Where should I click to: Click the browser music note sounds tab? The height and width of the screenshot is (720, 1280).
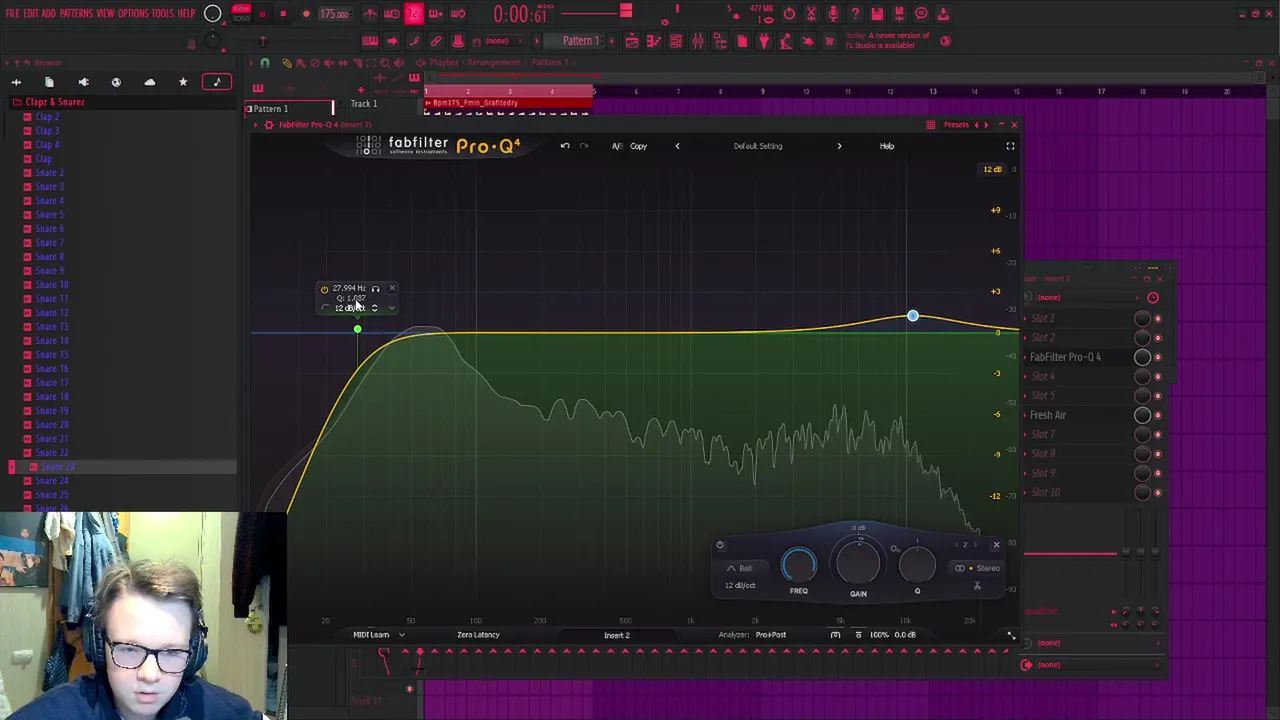click(x=216, y=82)
